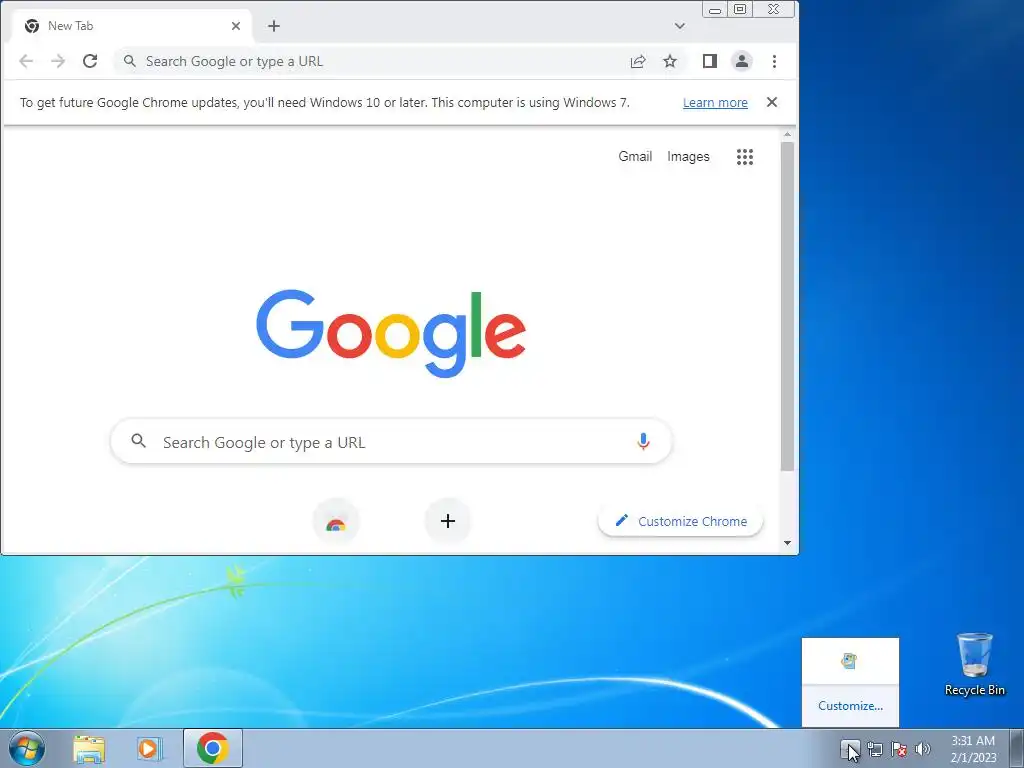1024x768 pixels.
Task: Open the Action Center flag icon
Action: coord(899,749)
